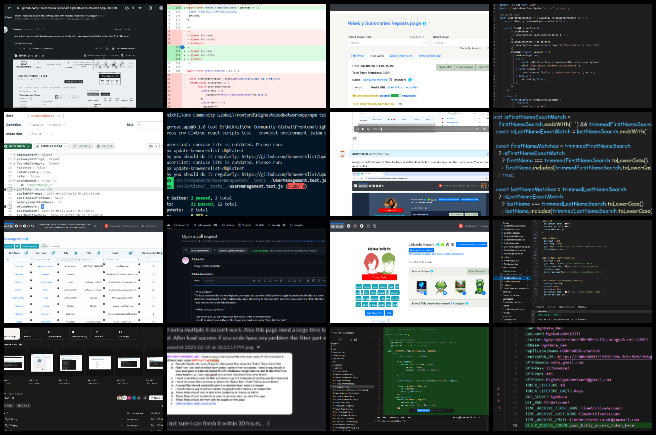Open the red and green code diff thumbnail
Image resolution: width=656 pixels, height=435 pixels.
[x=246, y=56]
